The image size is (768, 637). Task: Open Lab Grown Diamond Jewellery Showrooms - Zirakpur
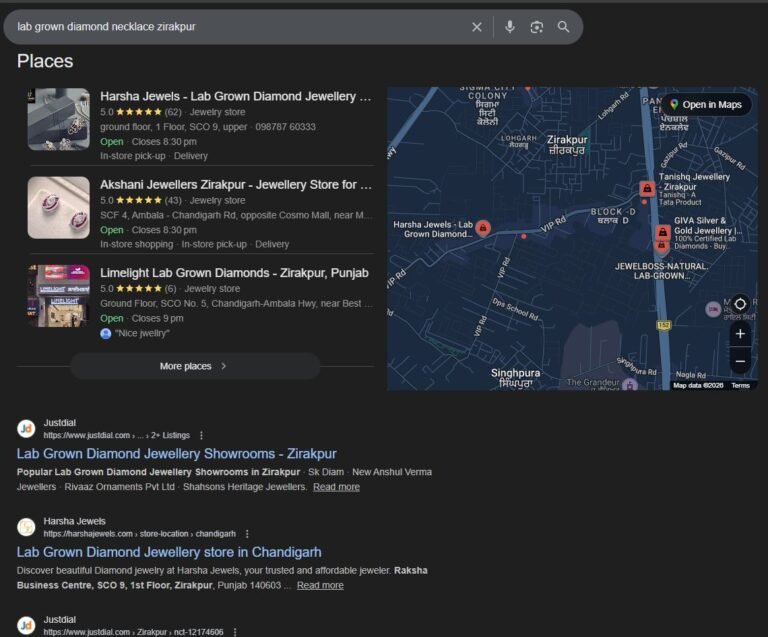(x=176, y=454)
